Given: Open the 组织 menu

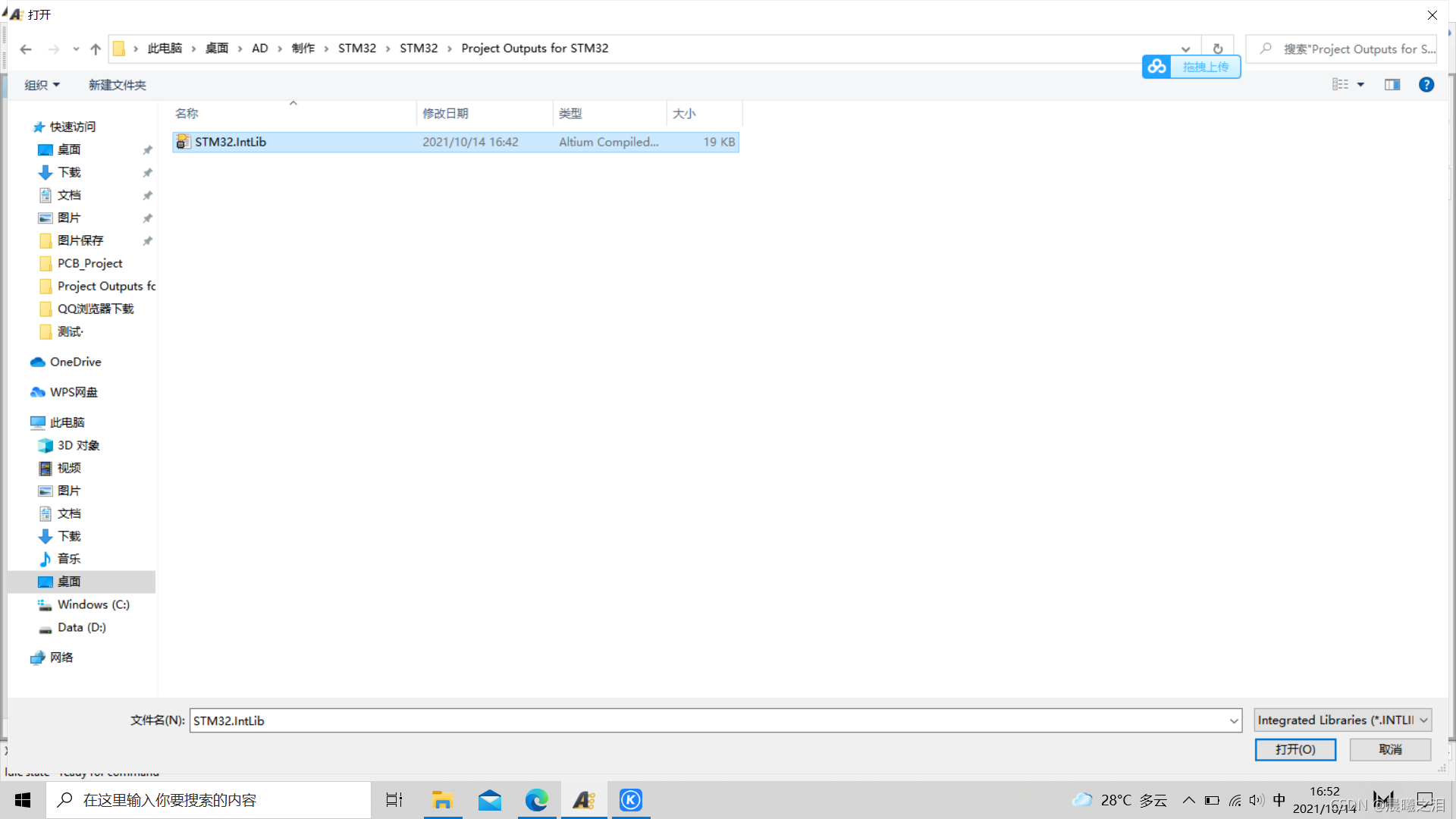Looking at the screenshot, I should [x=42, y=85].
